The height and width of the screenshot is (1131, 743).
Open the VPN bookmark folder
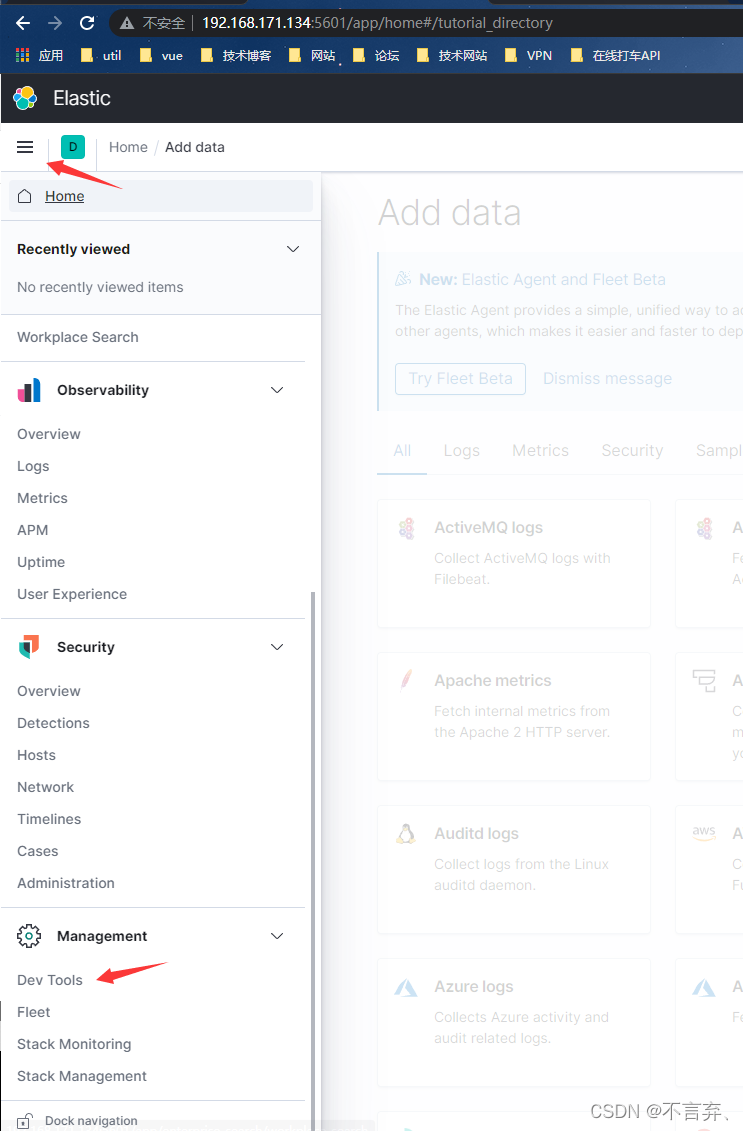click(x=529, y=56)
